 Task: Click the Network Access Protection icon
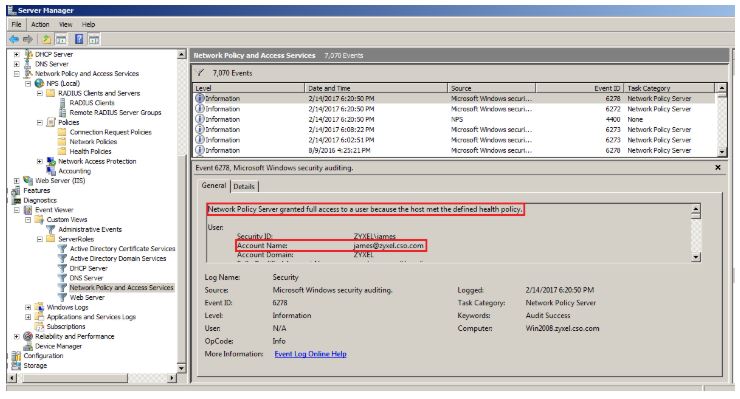[x=51, y=161]
